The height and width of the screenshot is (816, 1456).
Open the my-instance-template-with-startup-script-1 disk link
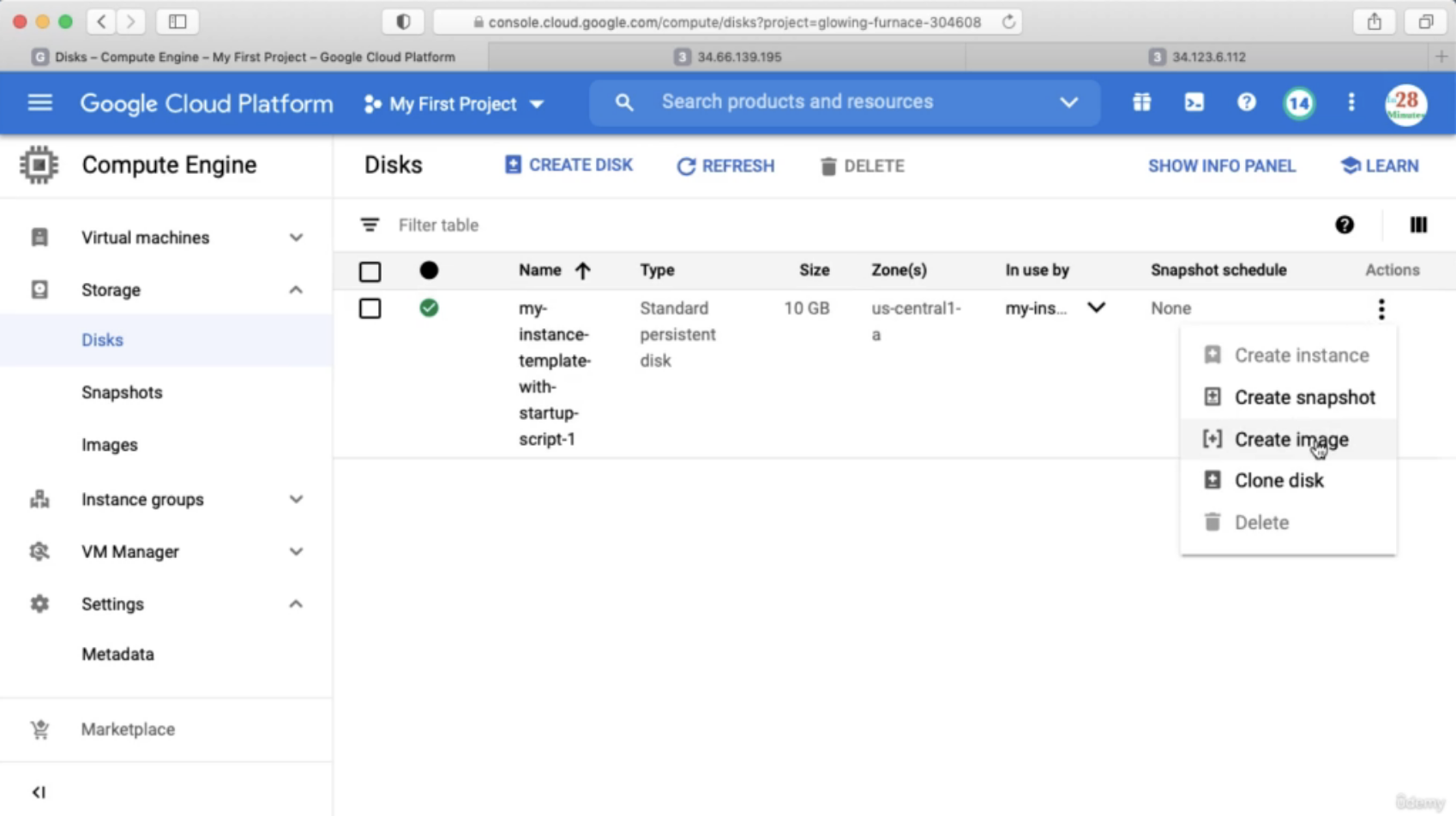click(555, 374)
